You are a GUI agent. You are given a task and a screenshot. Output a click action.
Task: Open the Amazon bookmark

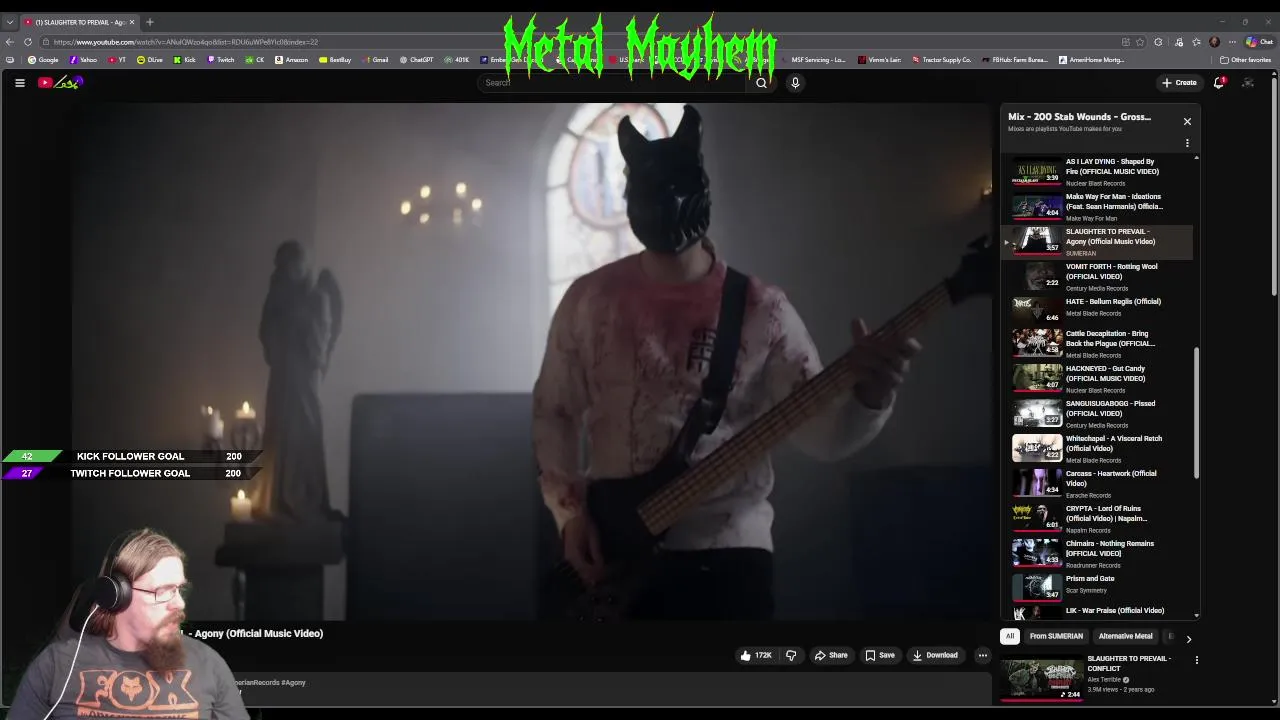(x=291, y=60)
